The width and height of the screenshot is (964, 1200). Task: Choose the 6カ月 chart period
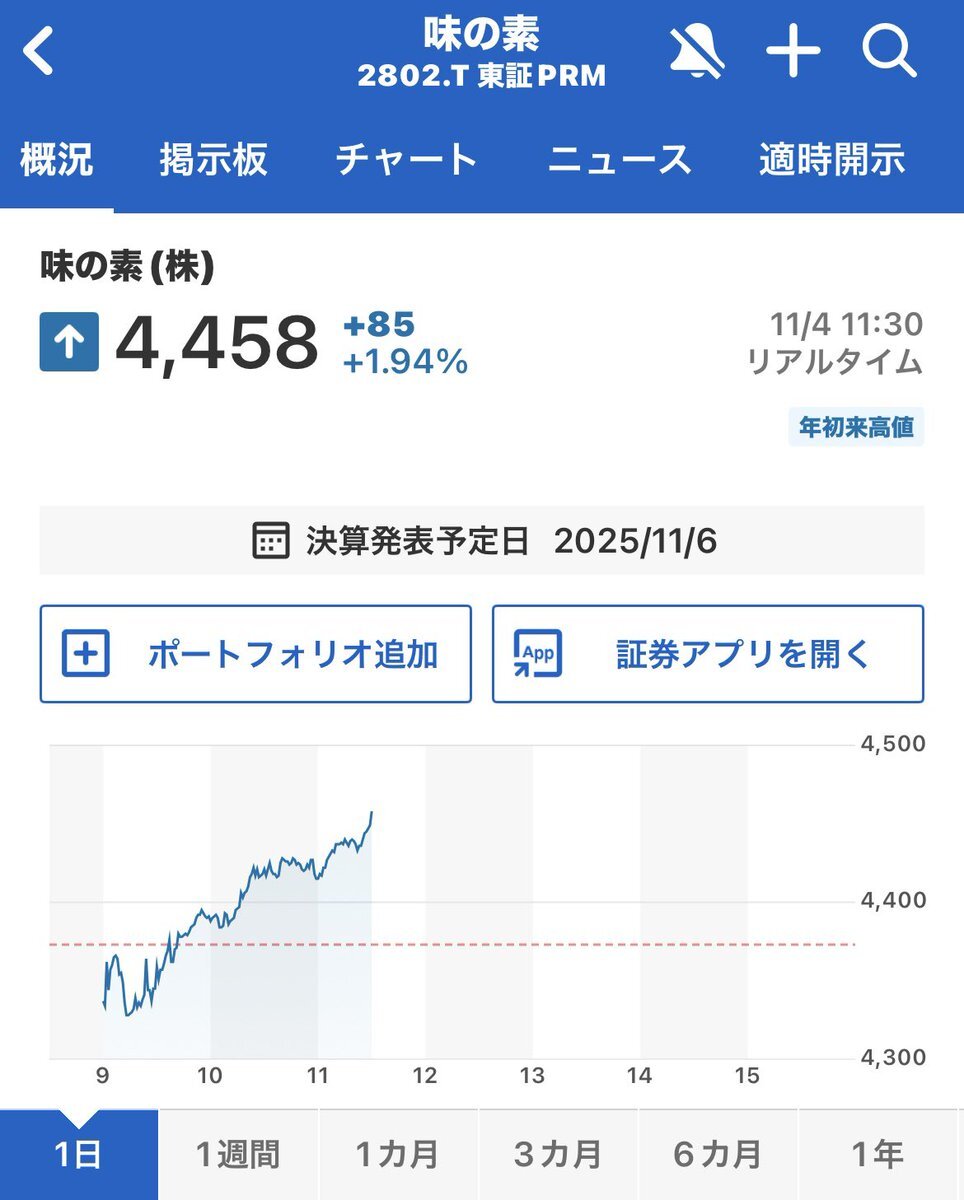[x=717, y=1155]
